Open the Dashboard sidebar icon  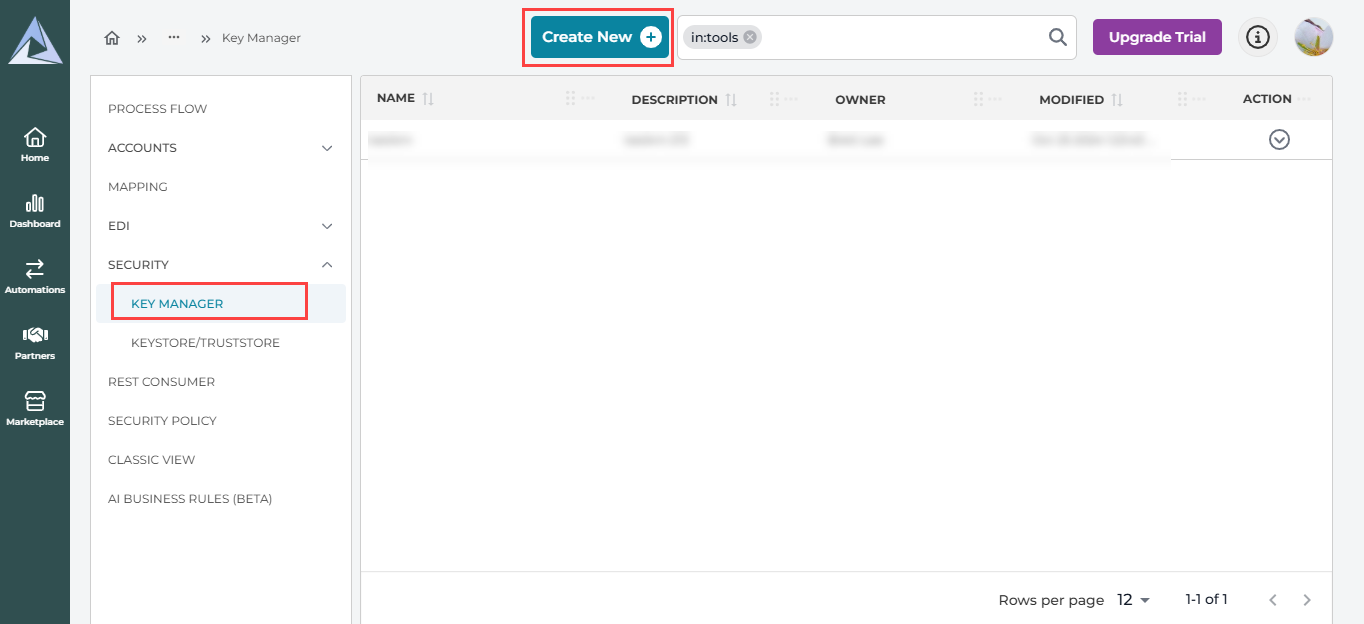tap(35, 210)
